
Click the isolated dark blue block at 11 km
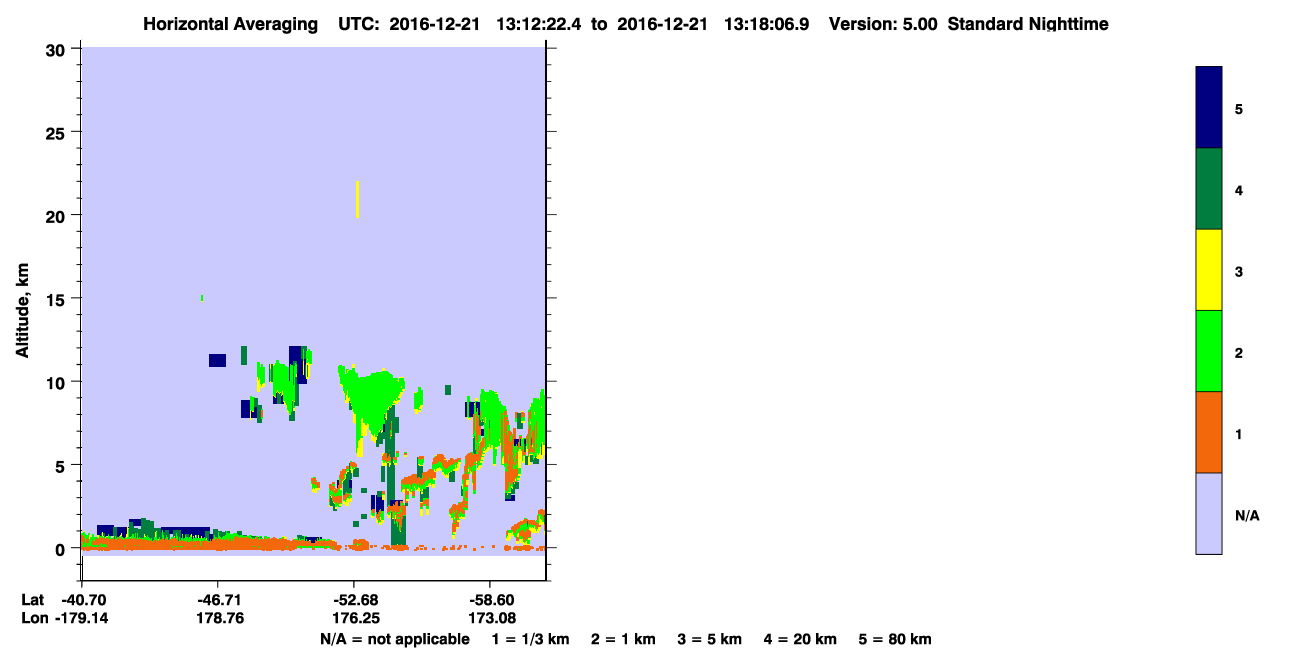point(217,360)
